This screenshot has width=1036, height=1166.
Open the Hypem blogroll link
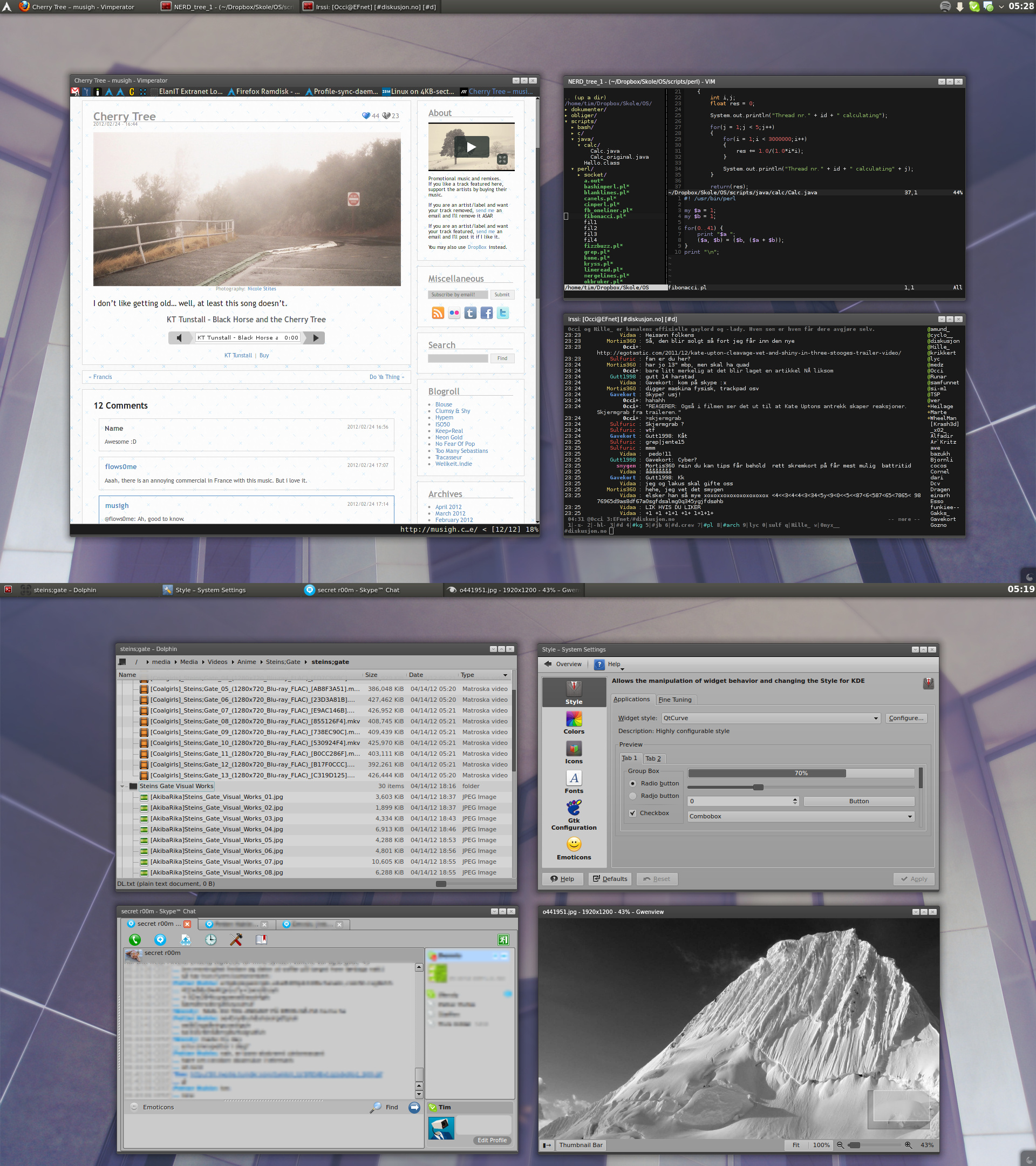tap(444, 418)
